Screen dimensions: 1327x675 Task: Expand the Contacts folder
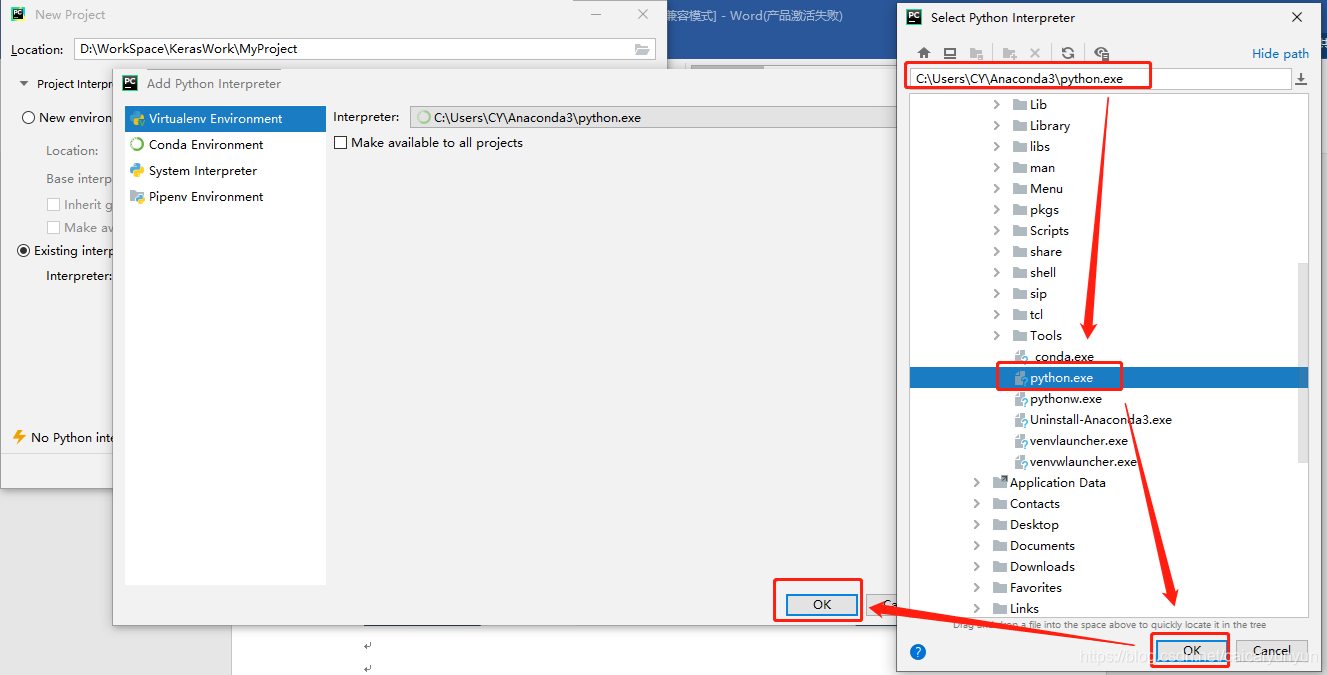[977, 504]
